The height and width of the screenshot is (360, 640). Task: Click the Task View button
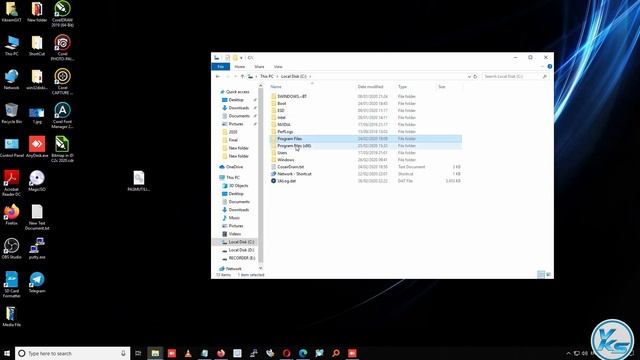138,353
